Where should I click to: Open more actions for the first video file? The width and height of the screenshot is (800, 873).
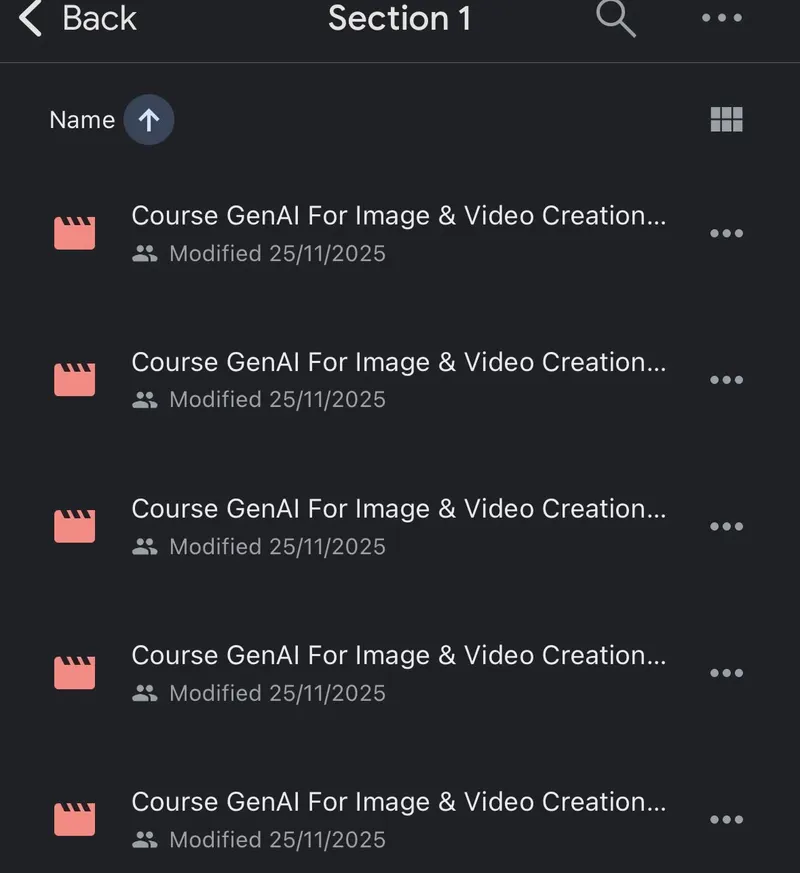pyautogui.click(x=727, y=233)
